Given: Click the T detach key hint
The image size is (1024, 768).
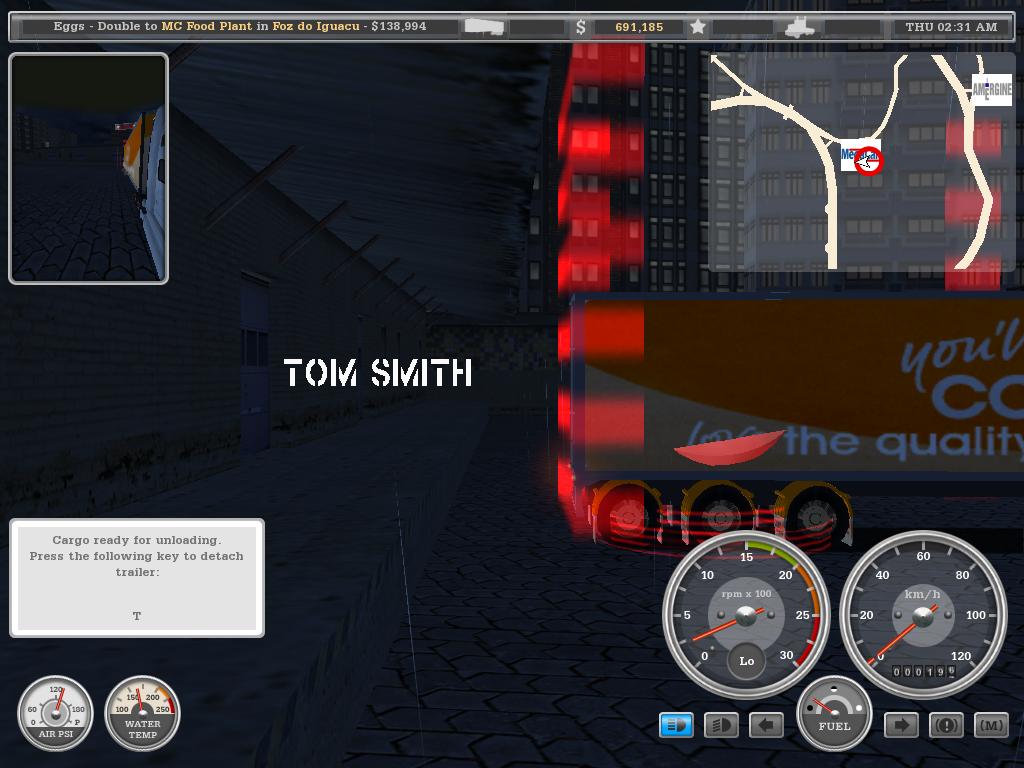Looking at the screenshot, I should (136, 616).
